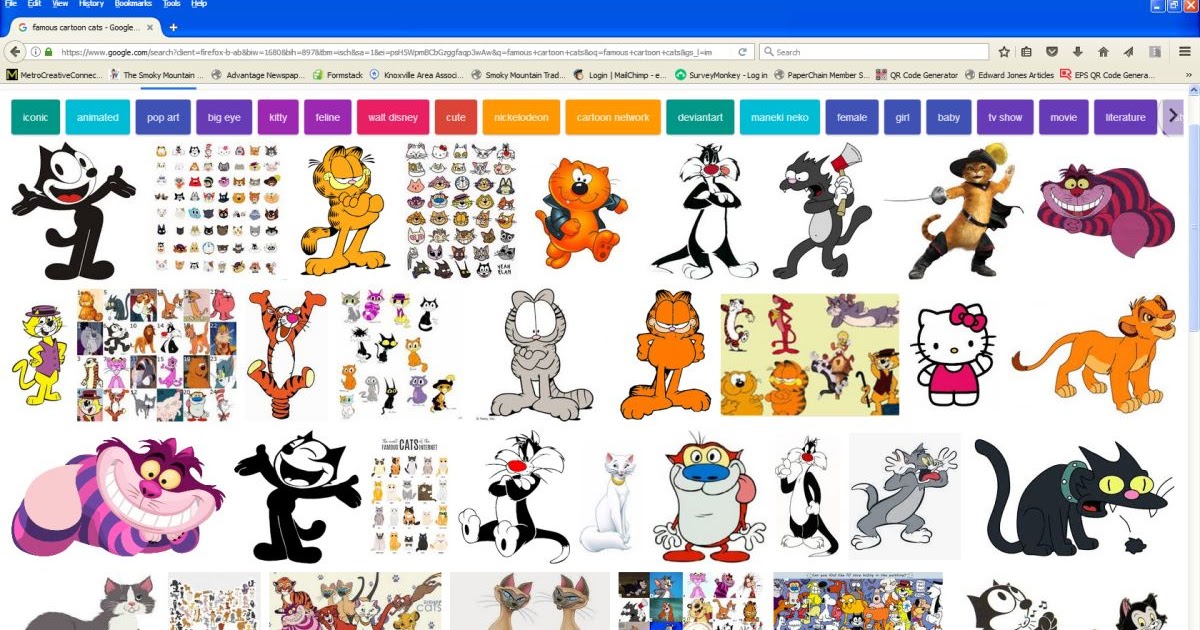Open a new tab with plus button

173,27
